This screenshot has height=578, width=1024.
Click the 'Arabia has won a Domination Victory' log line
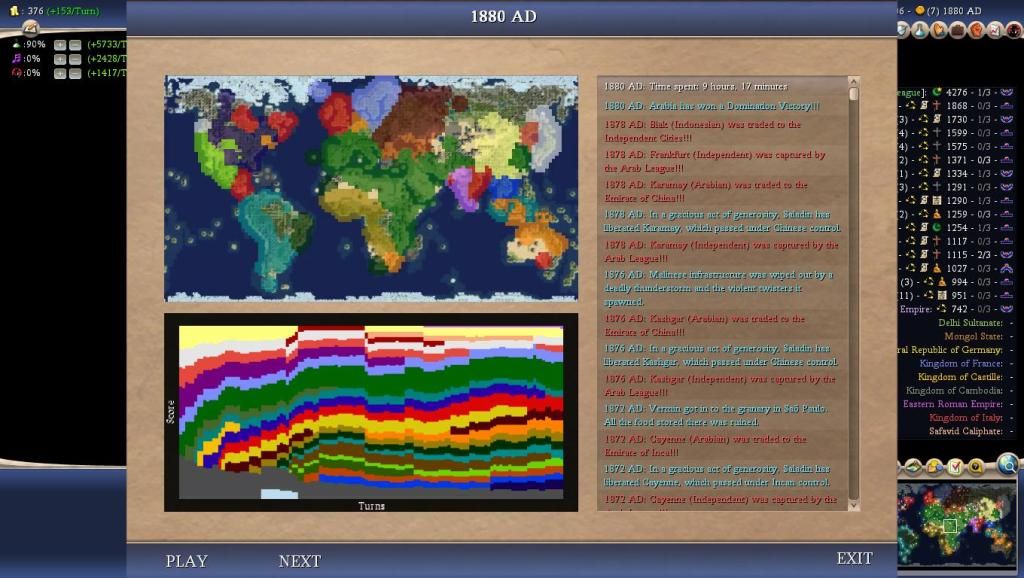tap(711, 106)
